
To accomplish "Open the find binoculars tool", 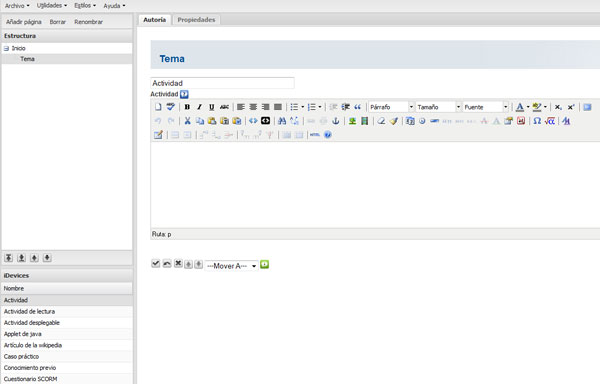I will pos(282,121).
